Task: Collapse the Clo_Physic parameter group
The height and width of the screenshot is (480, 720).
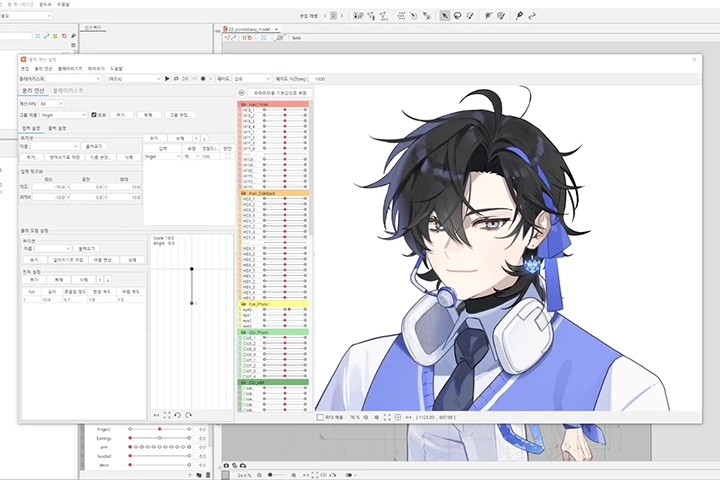Action: (x=273, y=332)
